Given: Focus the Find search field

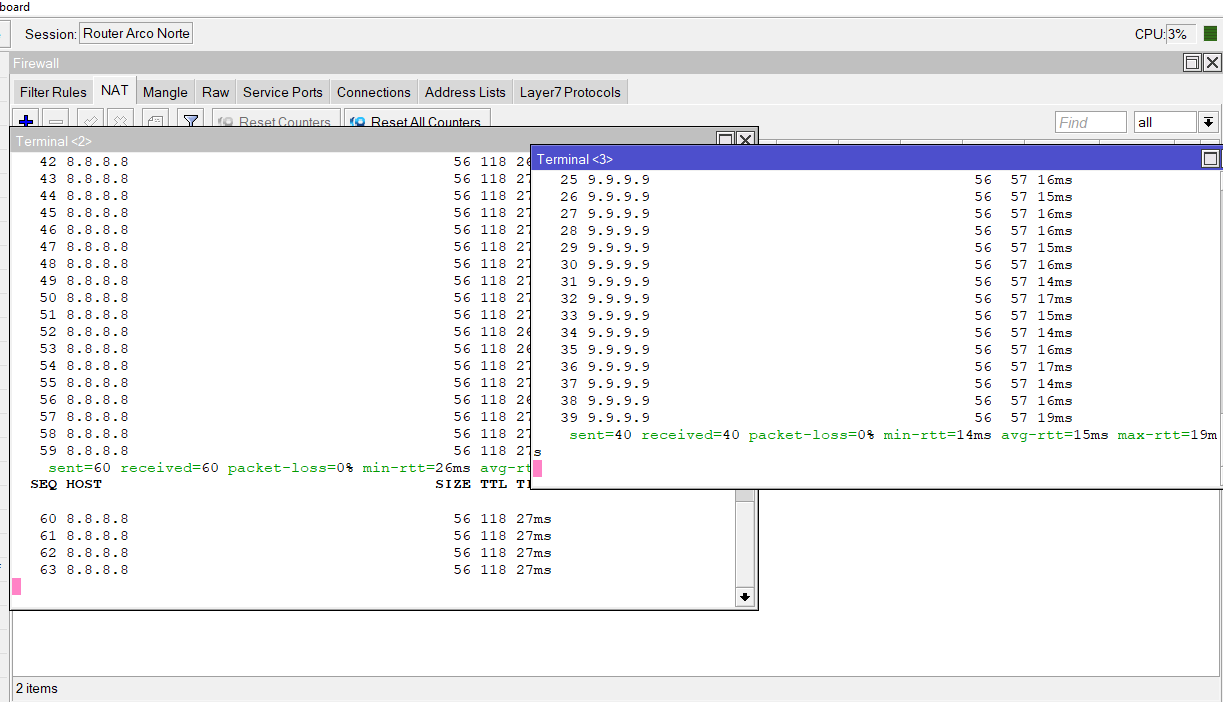Looking at the screenshot, I should (x=1091, y=122).
